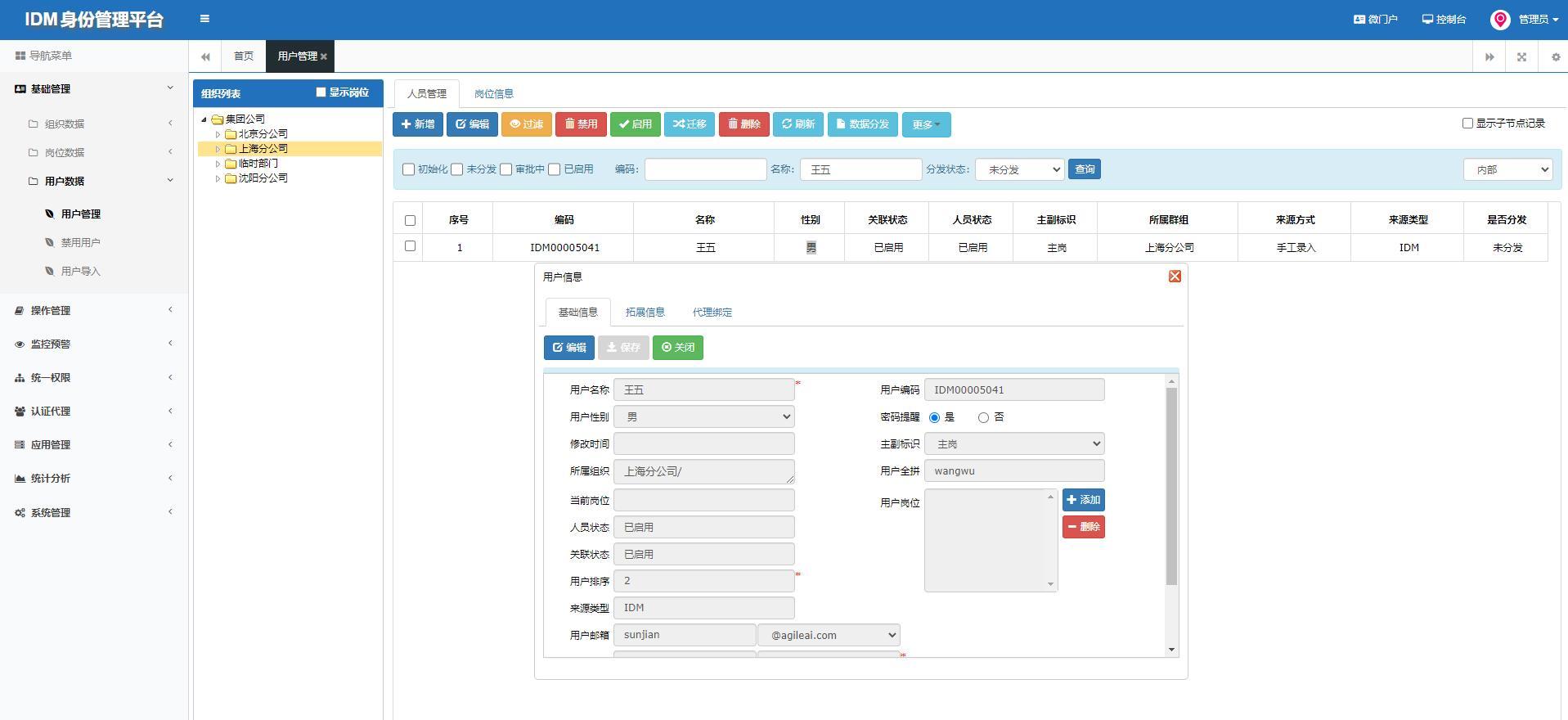1568x720 pixels.
Task: Expand the 操作管理 sidebar menu
Action: [x=94, y=311]
